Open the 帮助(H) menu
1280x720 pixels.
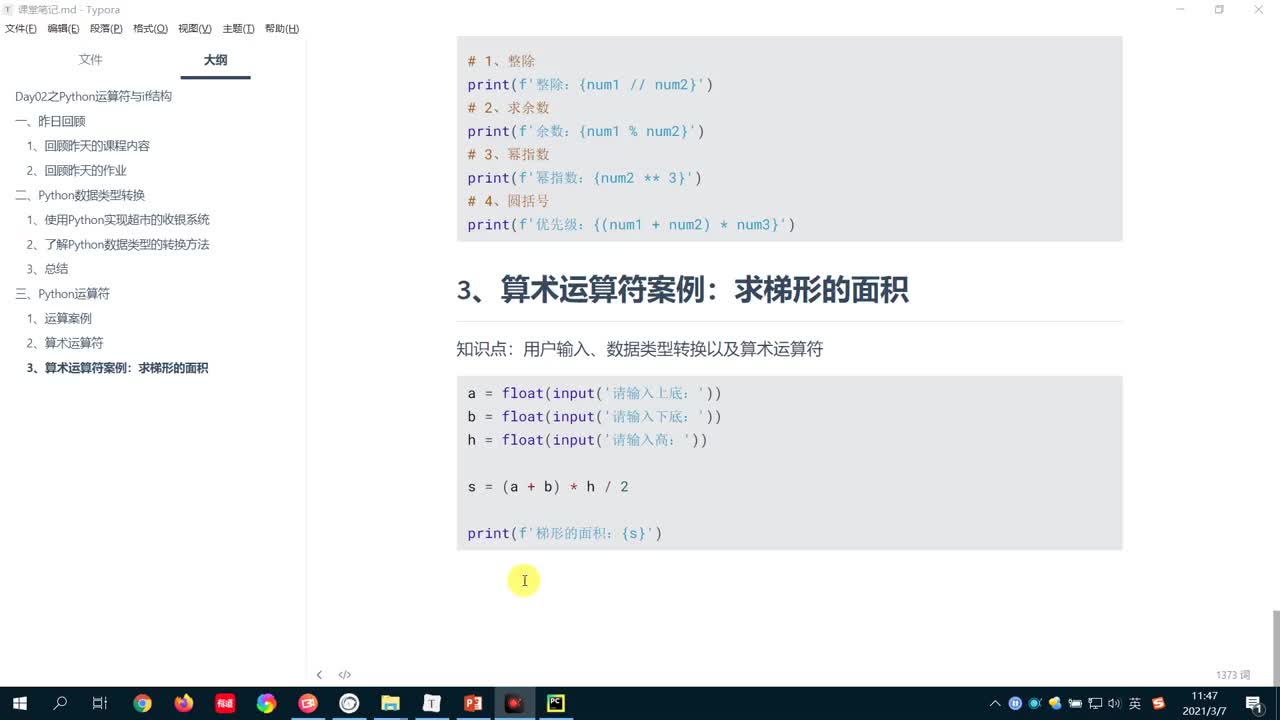282,28
